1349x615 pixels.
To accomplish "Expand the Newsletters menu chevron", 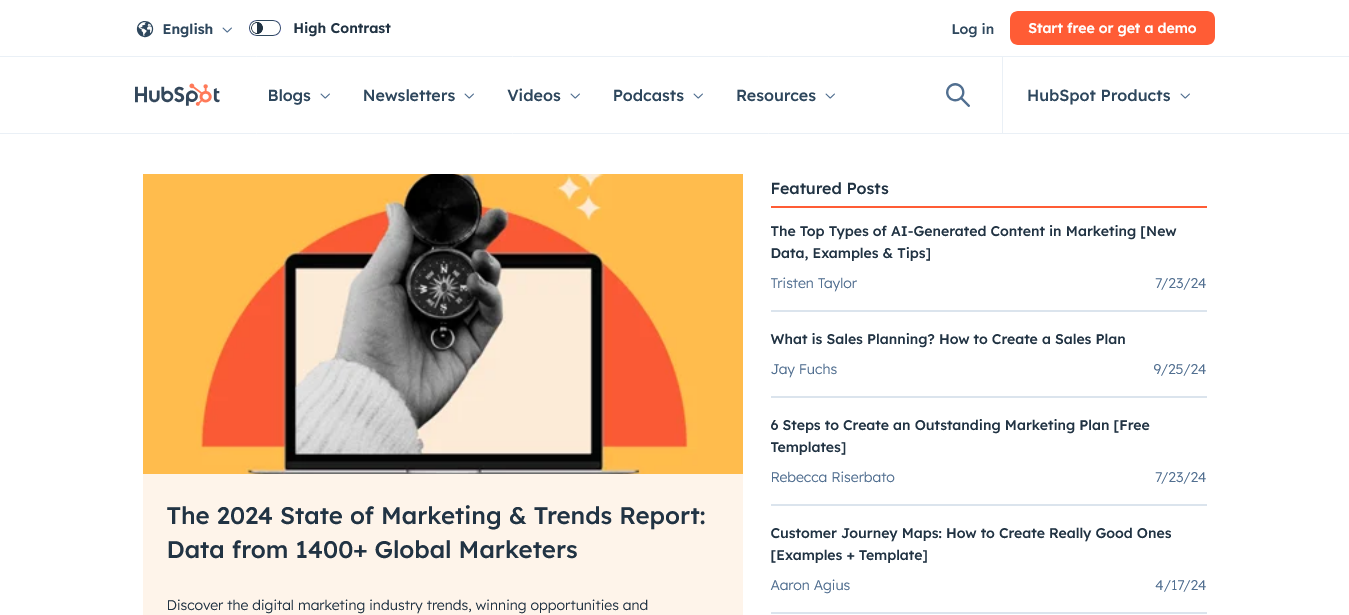I will [x=469, y=96].
